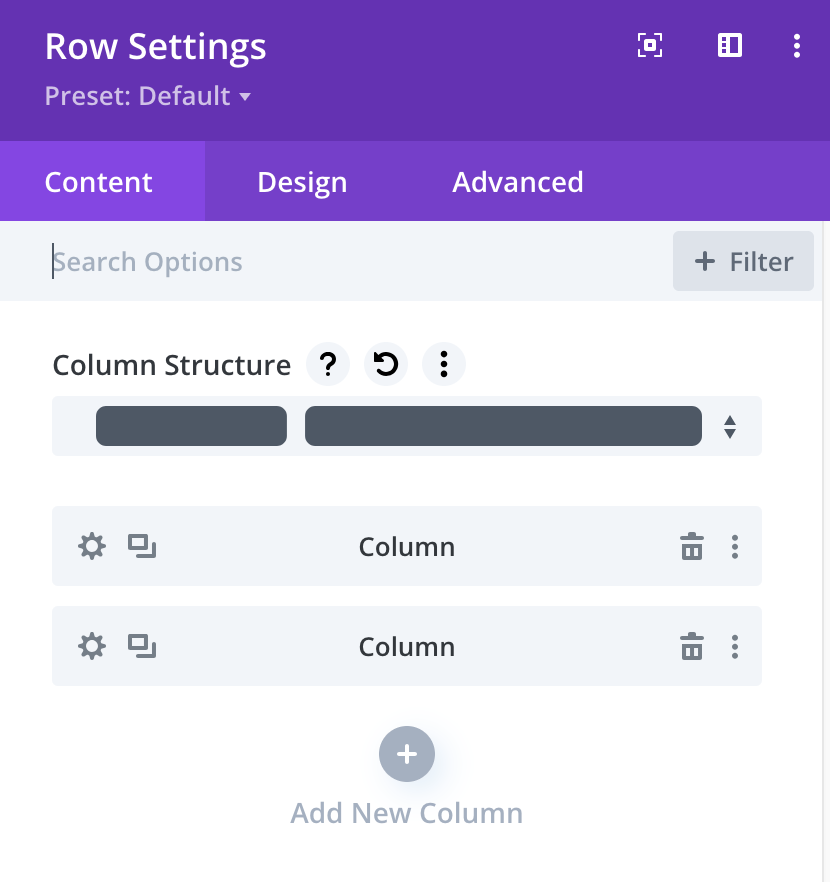Click the Filter button
This screenshot has height=882, width=830.
[x=743, y=262]
